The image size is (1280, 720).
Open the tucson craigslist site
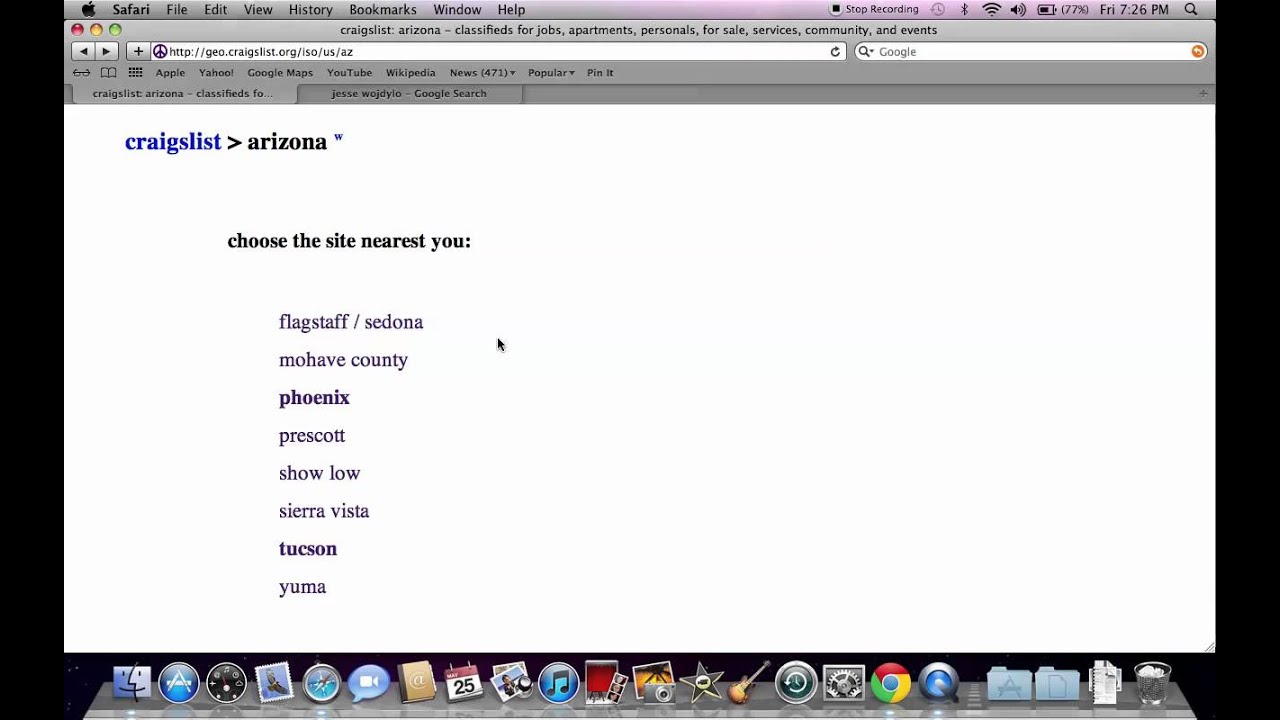click(308, 549)
